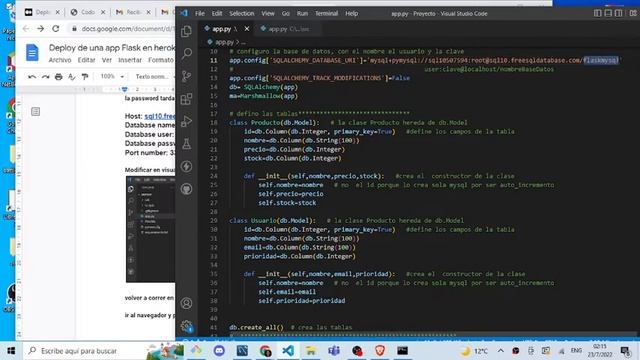Open the sql10.free host link in document
This screenshot has width=640, height=360.
160,116
